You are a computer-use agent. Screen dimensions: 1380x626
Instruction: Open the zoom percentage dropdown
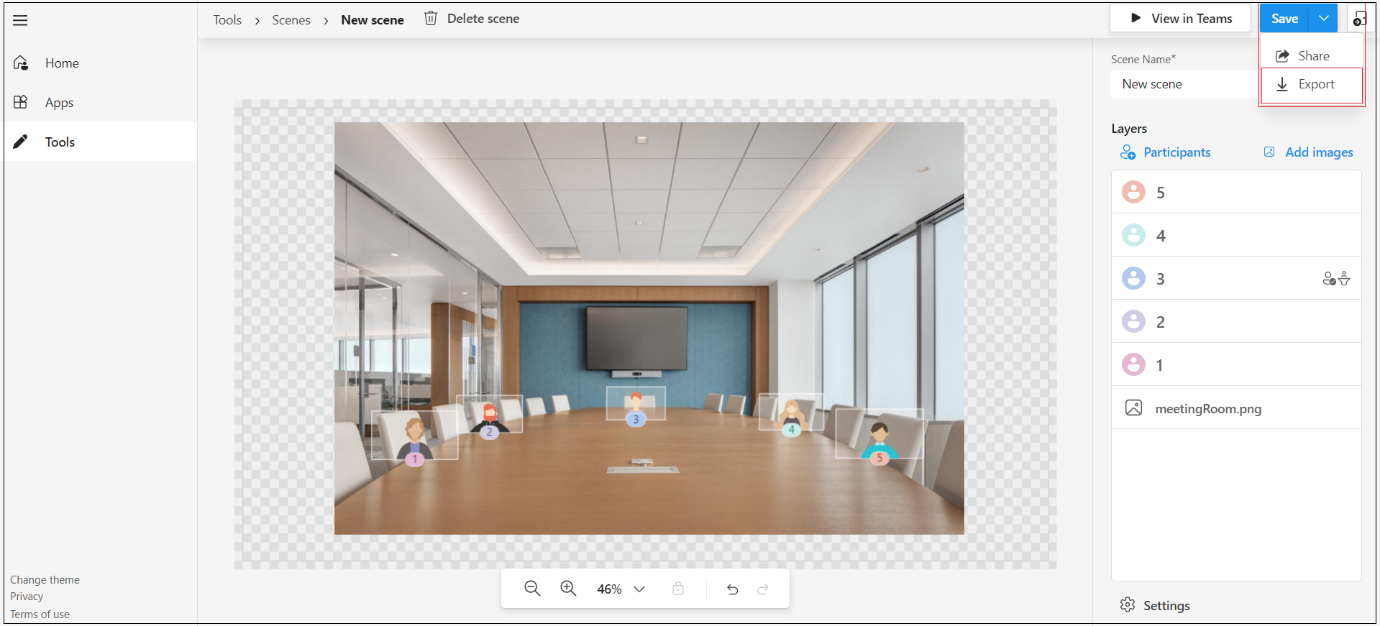pyautogui.click(x=639, y=588)
